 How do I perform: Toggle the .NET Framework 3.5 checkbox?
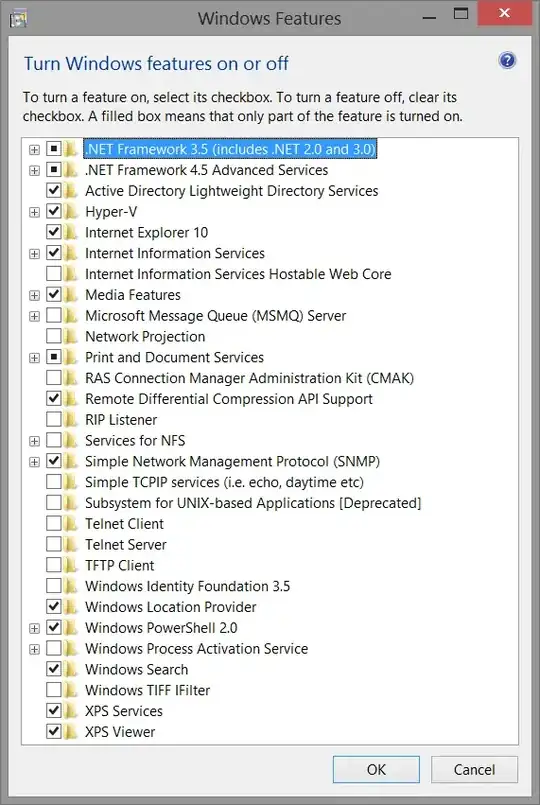[x=54, y=149]
